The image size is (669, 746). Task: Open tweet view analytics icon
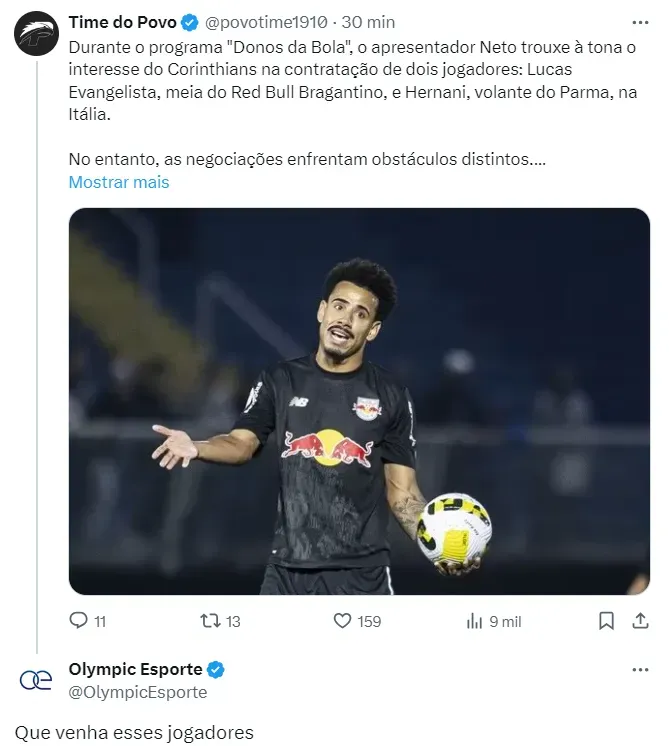click(x=475, y=621)
